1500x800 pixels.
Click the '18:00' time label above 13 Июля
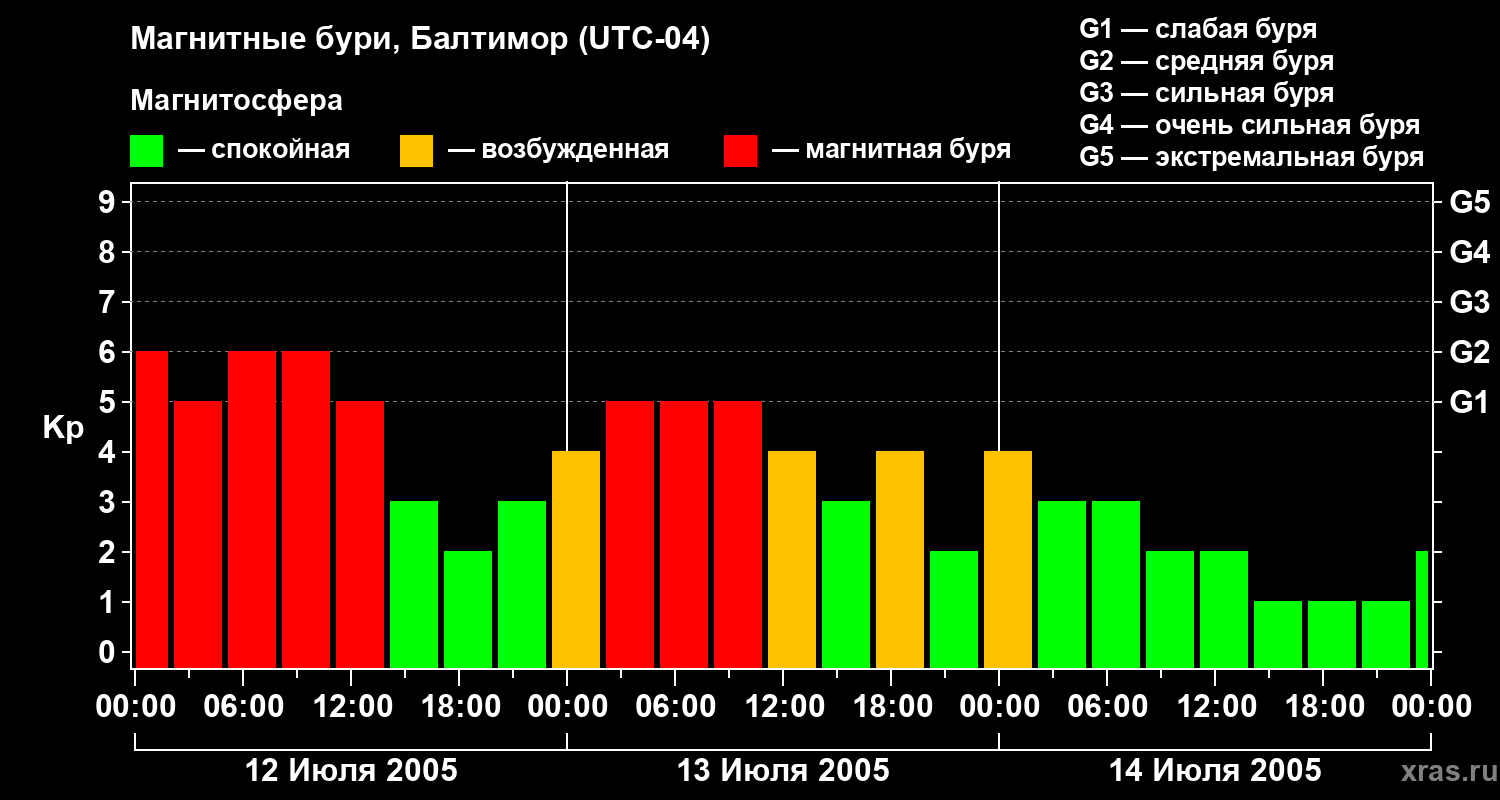[x=891, y=707]
